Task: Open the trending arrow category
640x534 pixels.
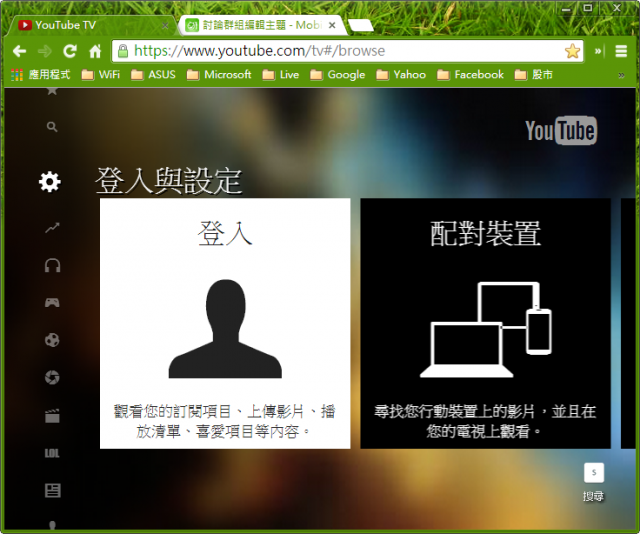Action: coord(52,228)
